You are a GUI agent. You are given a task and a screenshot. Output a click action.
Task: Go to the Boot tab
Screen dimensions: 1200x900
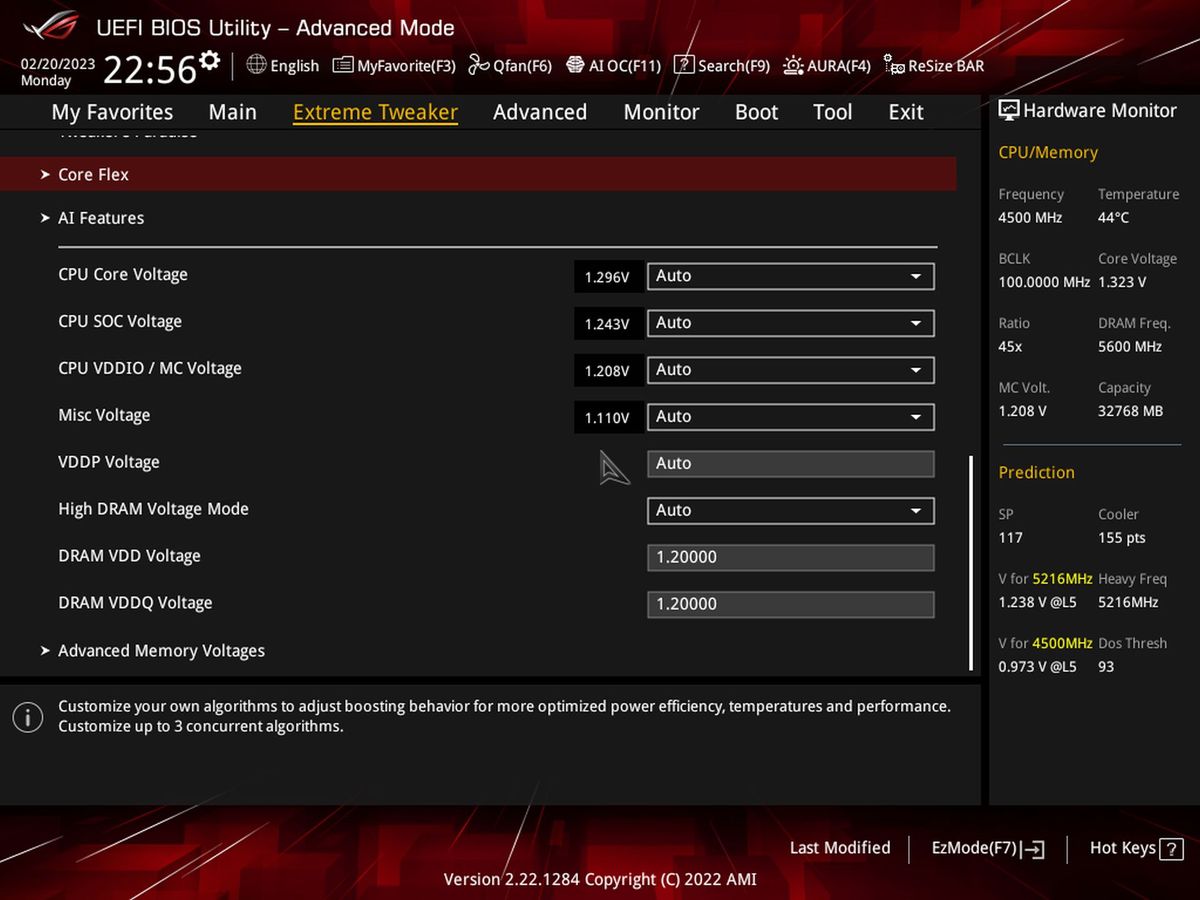756,112
